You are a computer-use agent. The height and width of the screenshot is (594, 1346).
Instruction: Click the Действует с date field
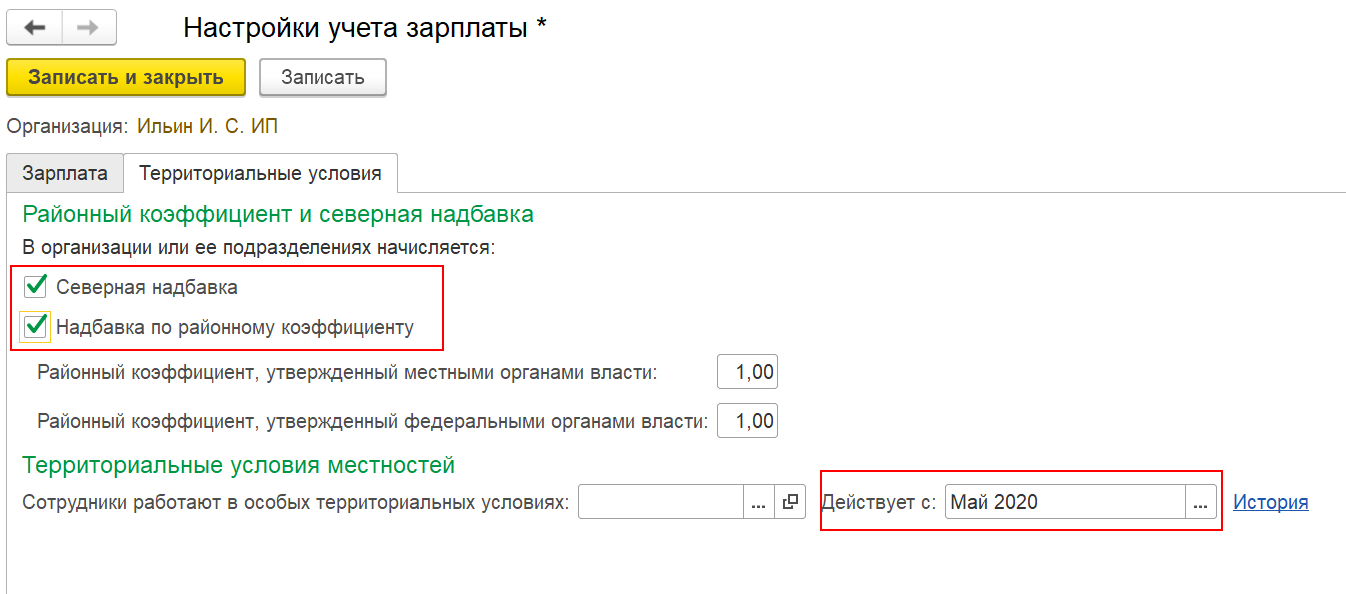(1065, 502)
